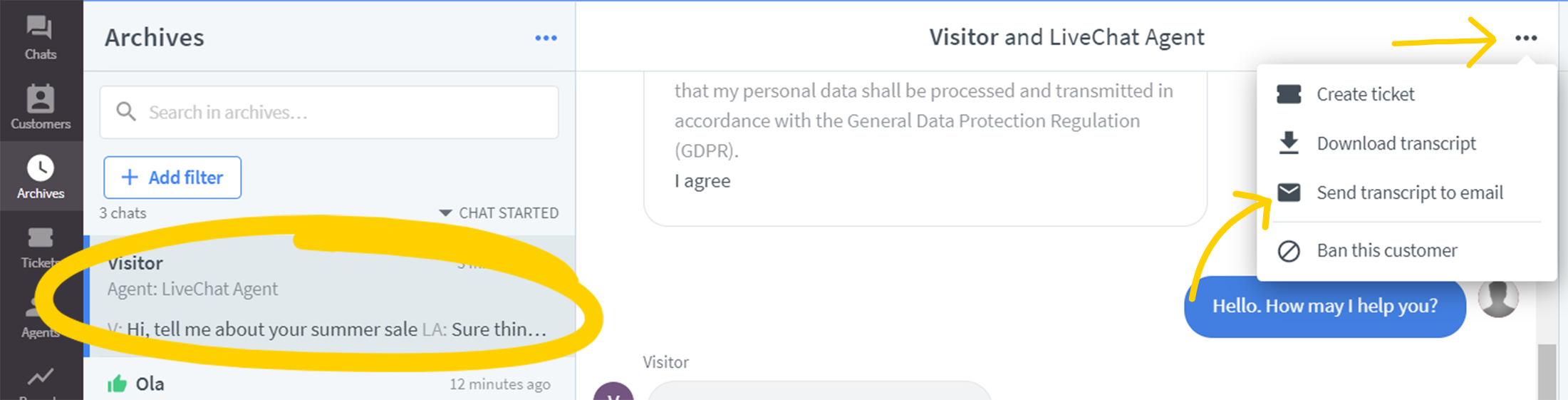Click the search magnifier icon in archives
The image size is (1568, 400).
pos(126,112)
